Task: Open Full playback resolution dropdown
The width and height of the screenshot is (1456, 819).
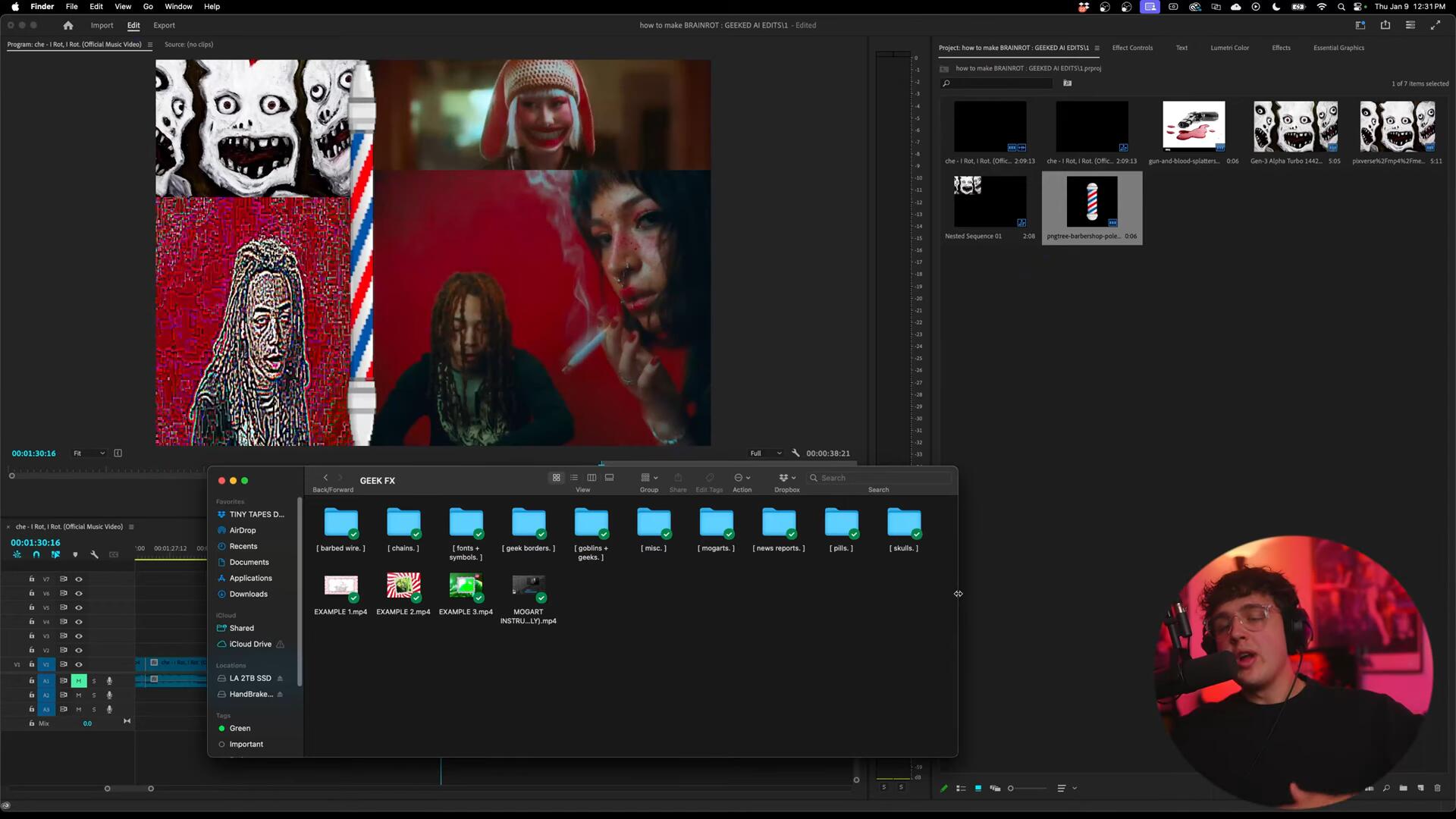Action: (766, 453)
